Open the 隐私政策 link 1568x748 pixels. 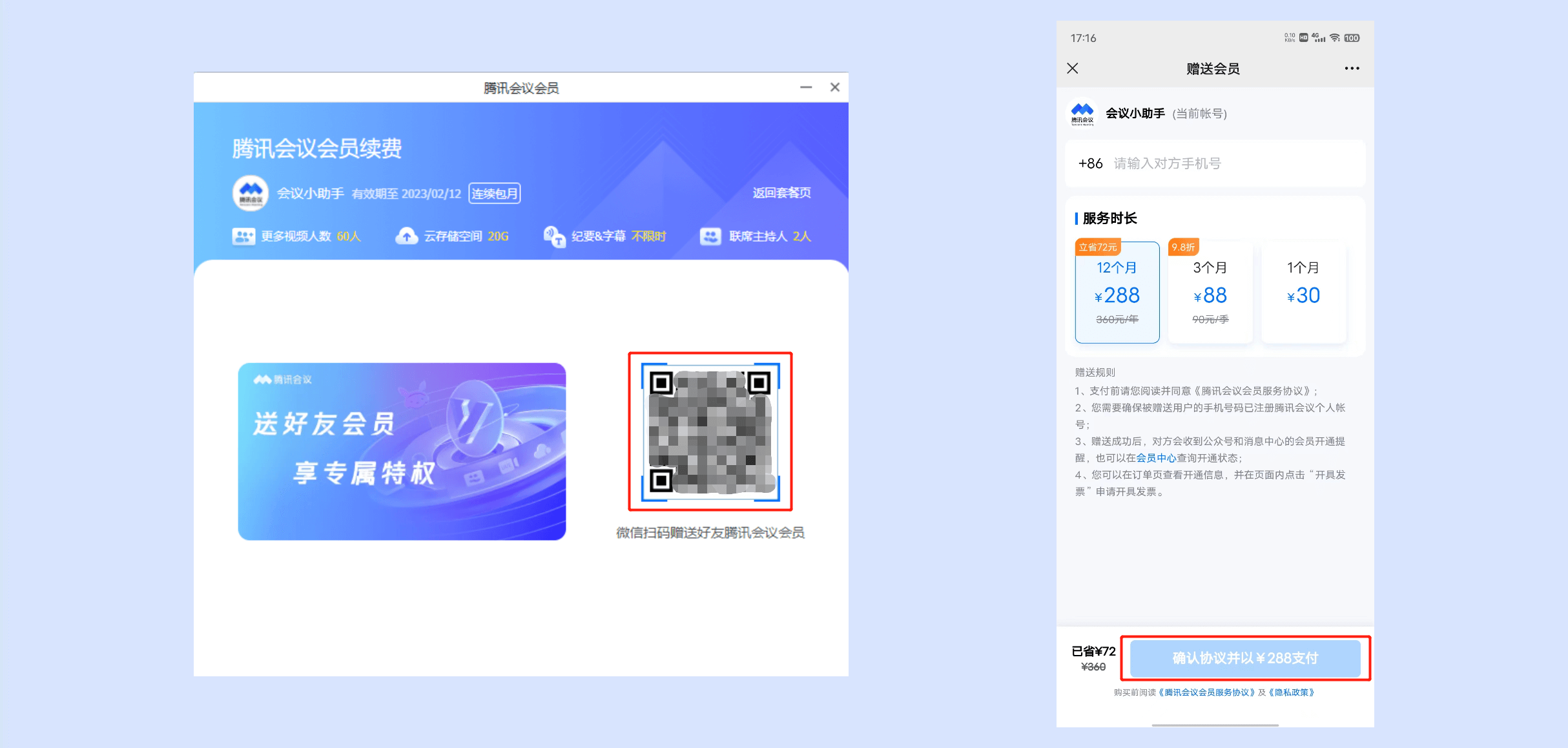[x=1292, y=692]
